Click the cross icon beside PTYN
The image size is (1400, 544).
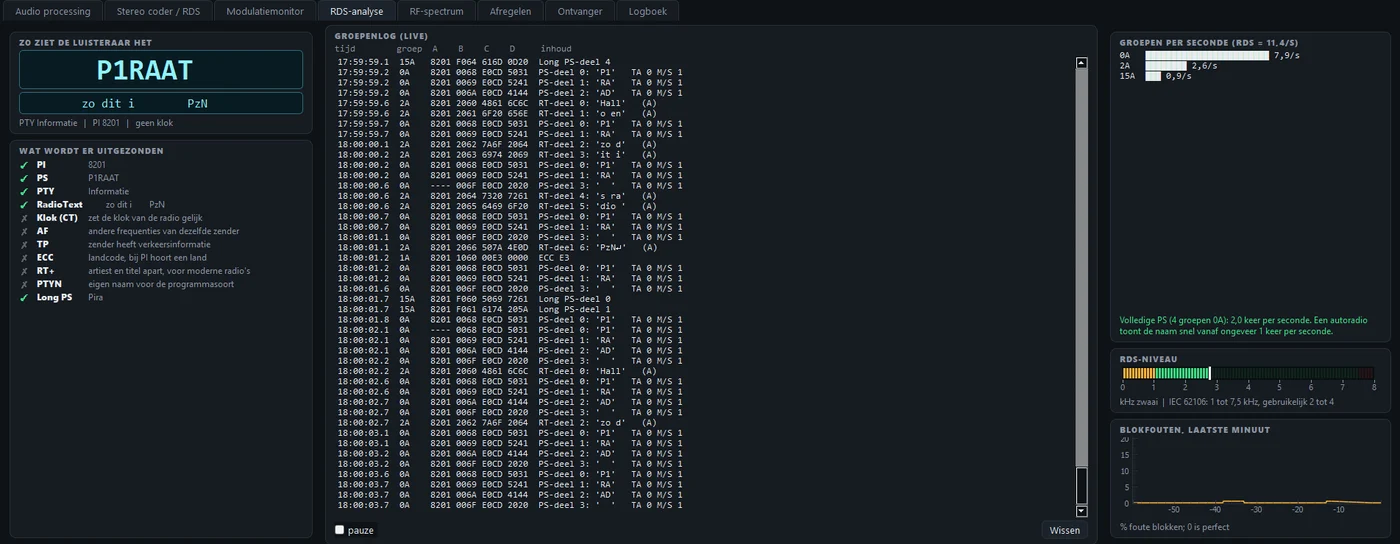tap(25, 284)
